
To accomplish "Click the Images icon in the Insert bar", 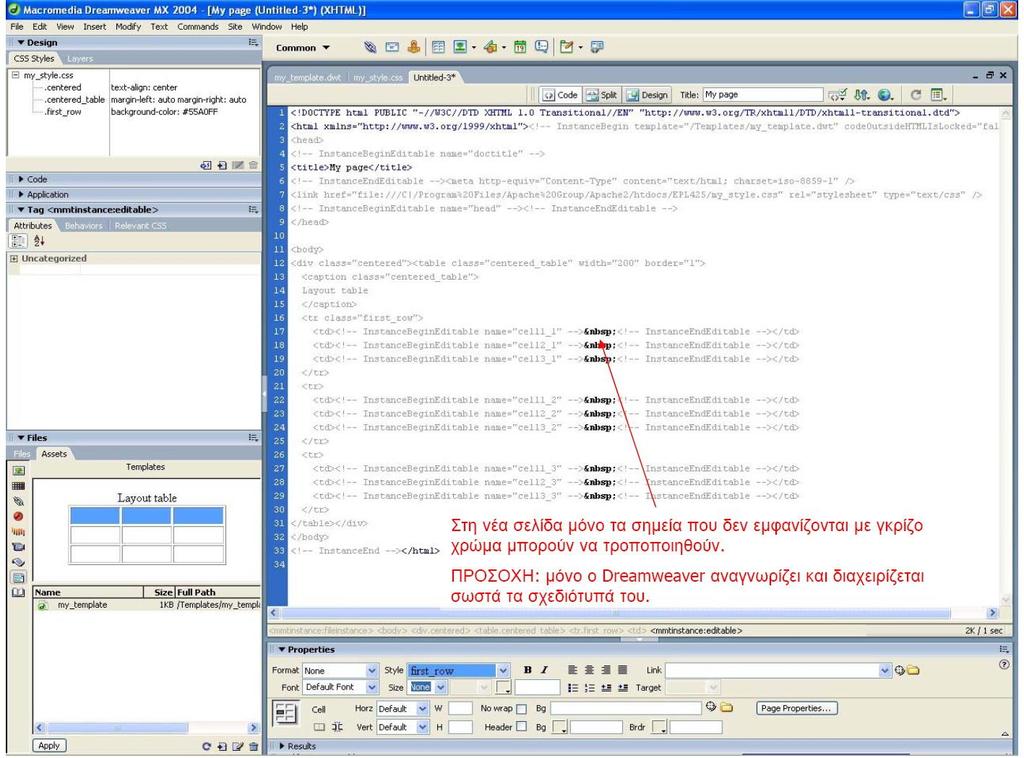I will point(460,47).
